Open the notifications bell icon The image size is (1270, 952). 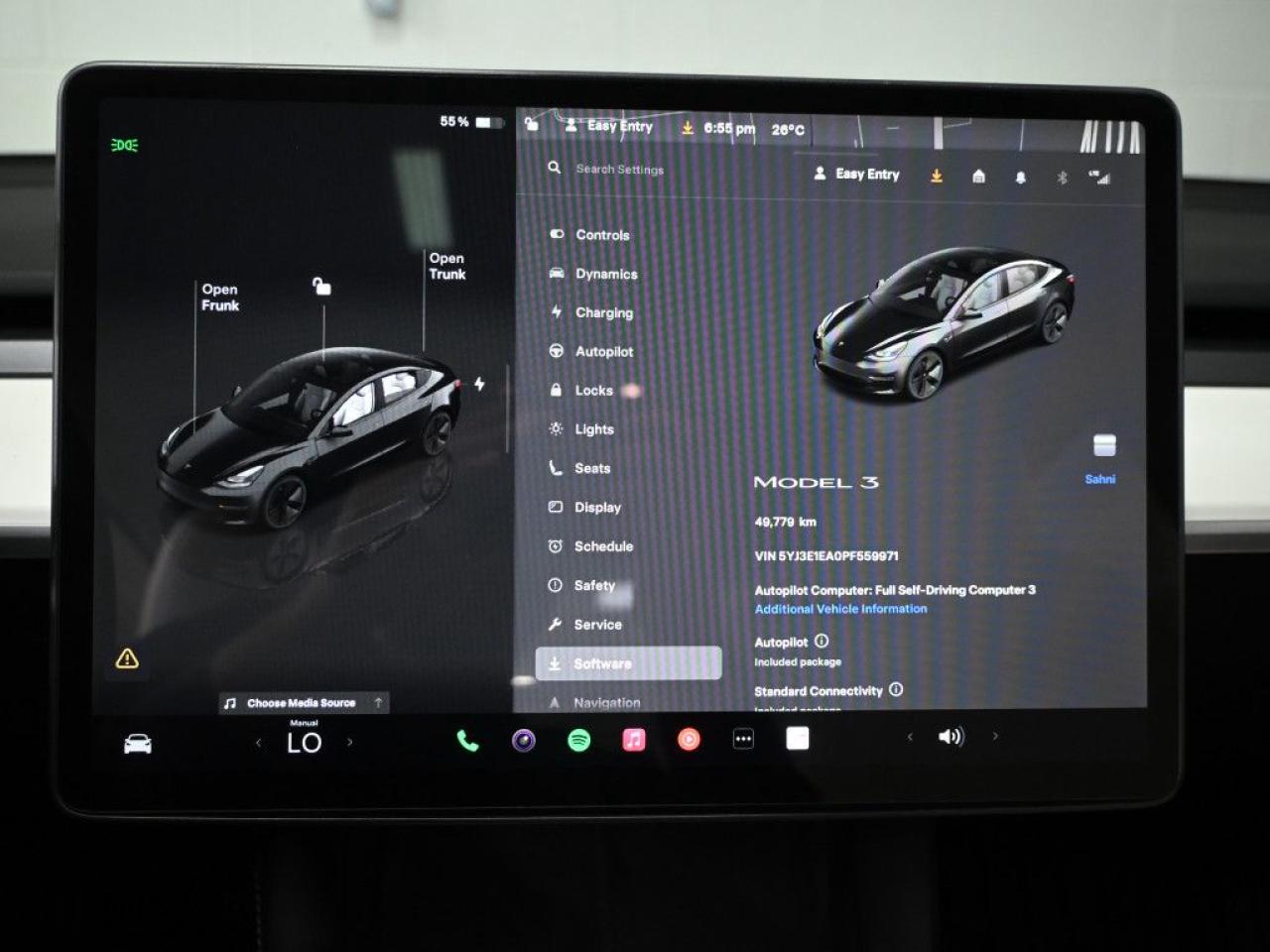1020,178
